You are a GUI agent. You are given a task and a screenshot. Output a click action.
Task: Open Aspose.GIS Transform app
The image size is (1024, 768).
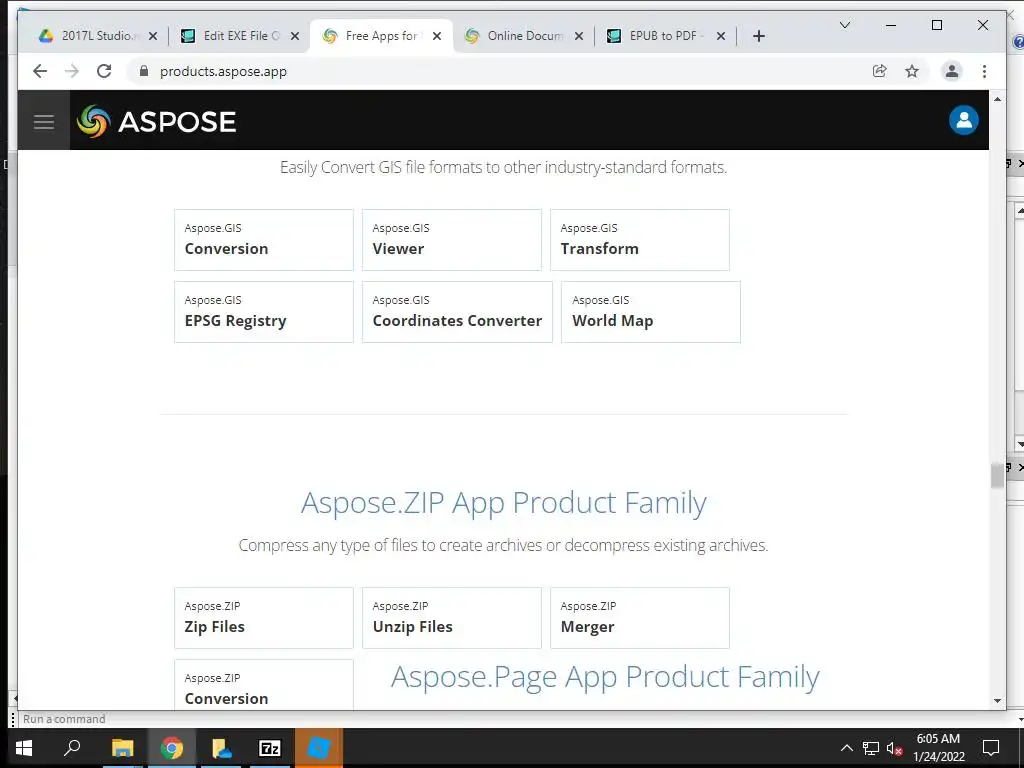click(640, 240)
